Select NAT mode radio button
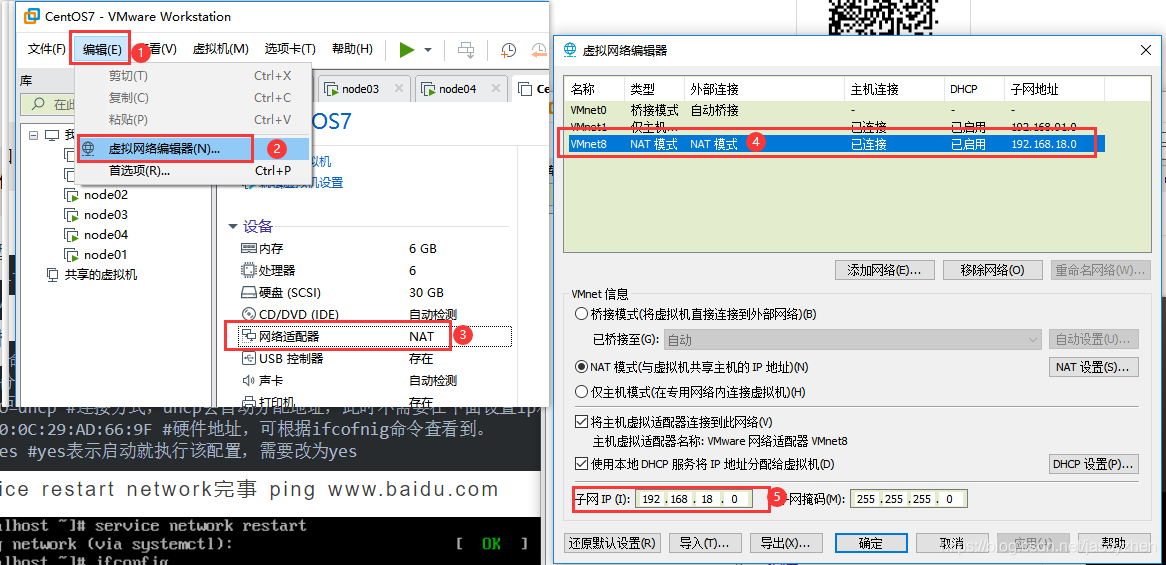Screen dimensions: 1166x565 pyautogui.click(x=582, y=367)
